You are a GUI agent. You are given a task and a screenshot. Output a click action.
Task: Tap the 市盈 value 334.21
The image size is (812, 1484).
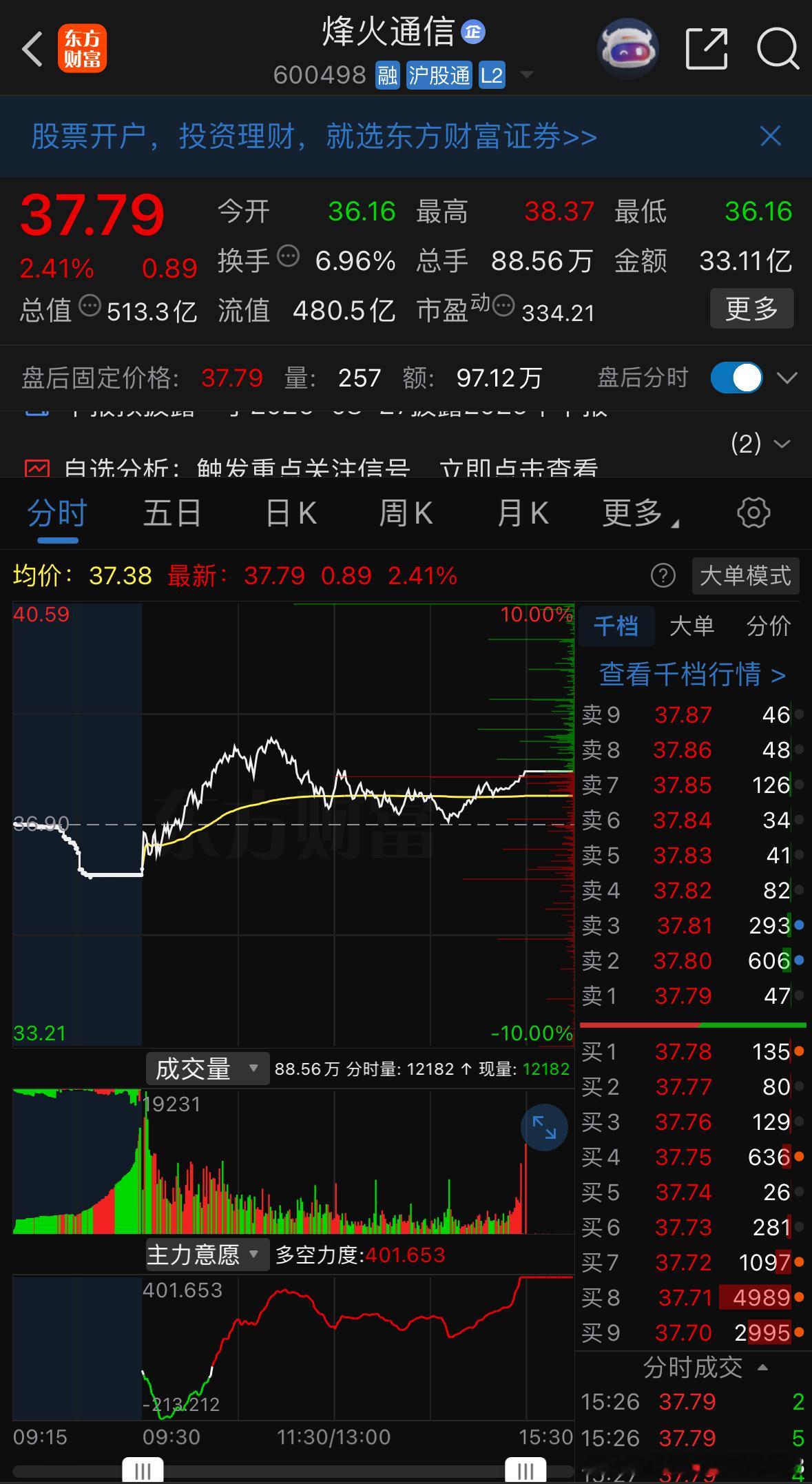click(x=558, y=313)
